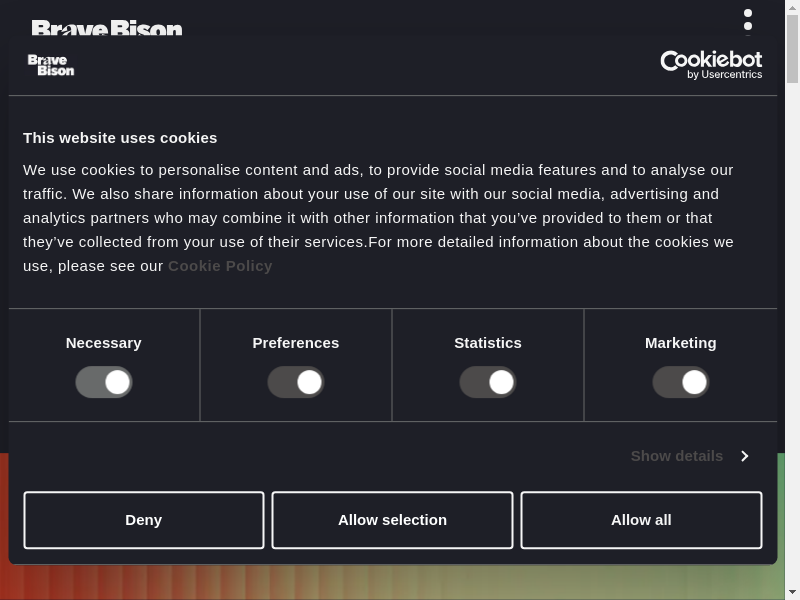Click the scrollbar down arrow
This screenshot has width=800, height=600.
(x=792, y=592)
